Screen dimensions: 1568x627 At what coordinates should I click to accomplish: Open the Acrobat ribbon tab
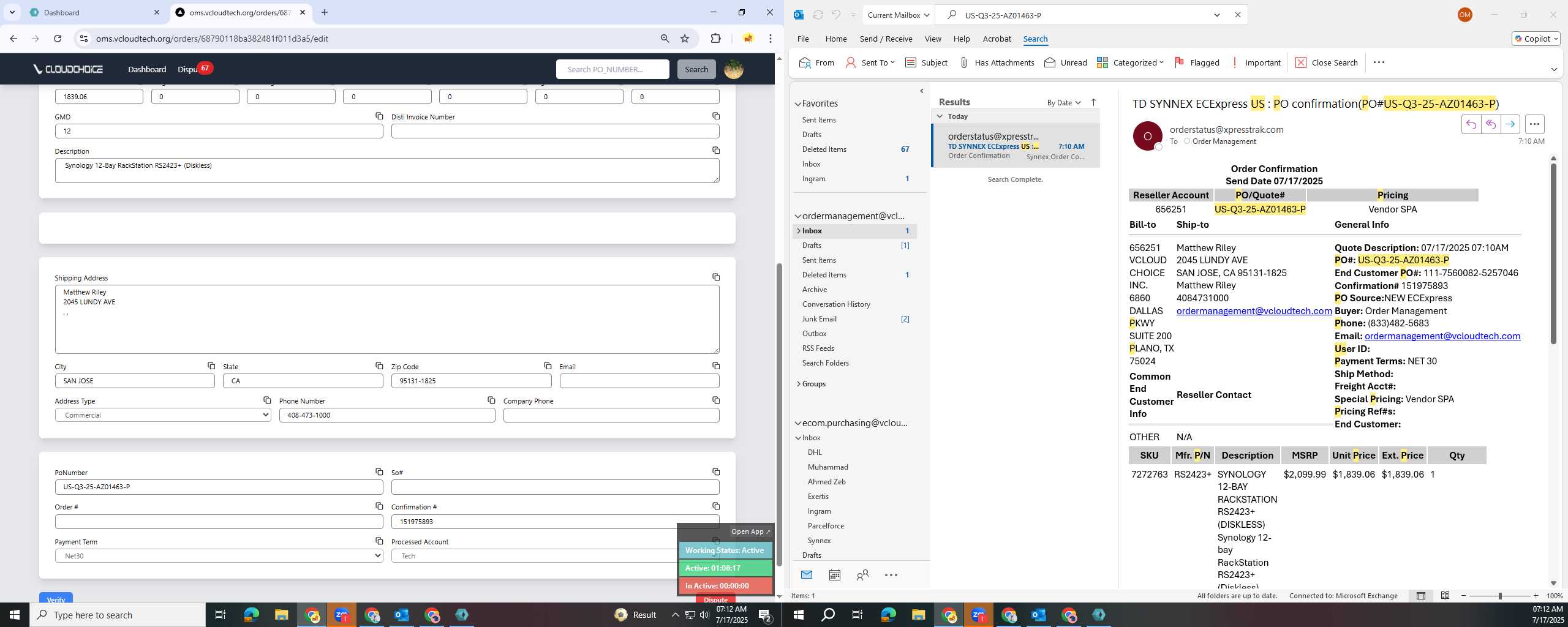[997, 39]
